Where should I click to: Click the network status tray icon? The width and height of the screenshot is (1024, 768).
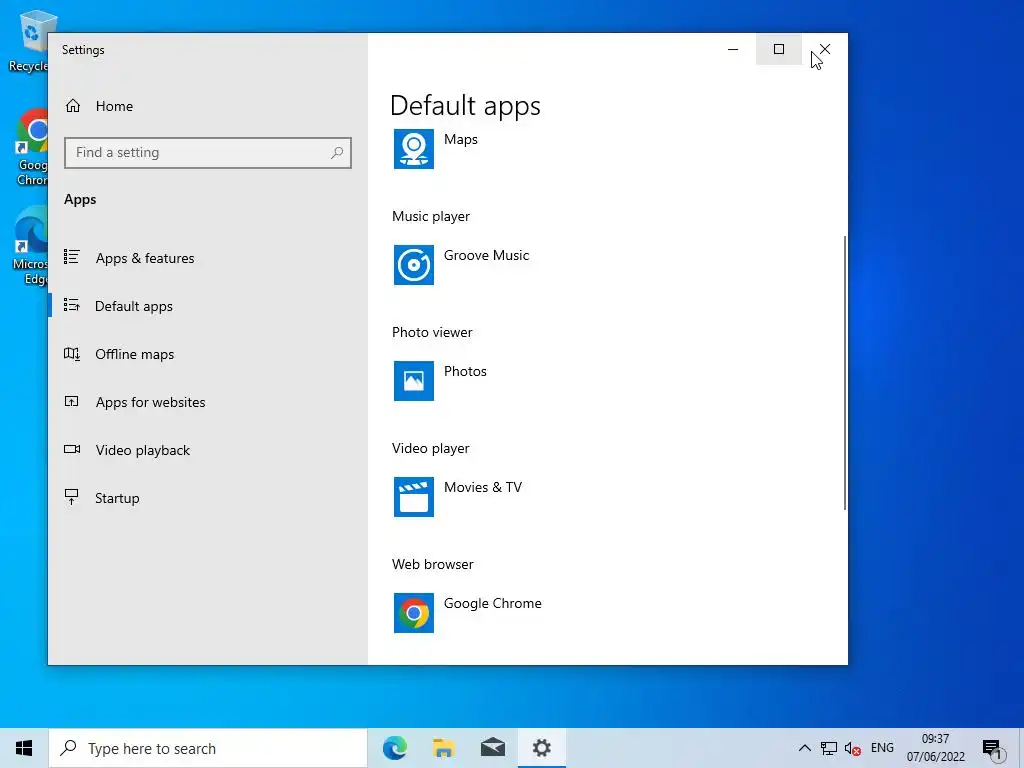(x=829, y=748)
